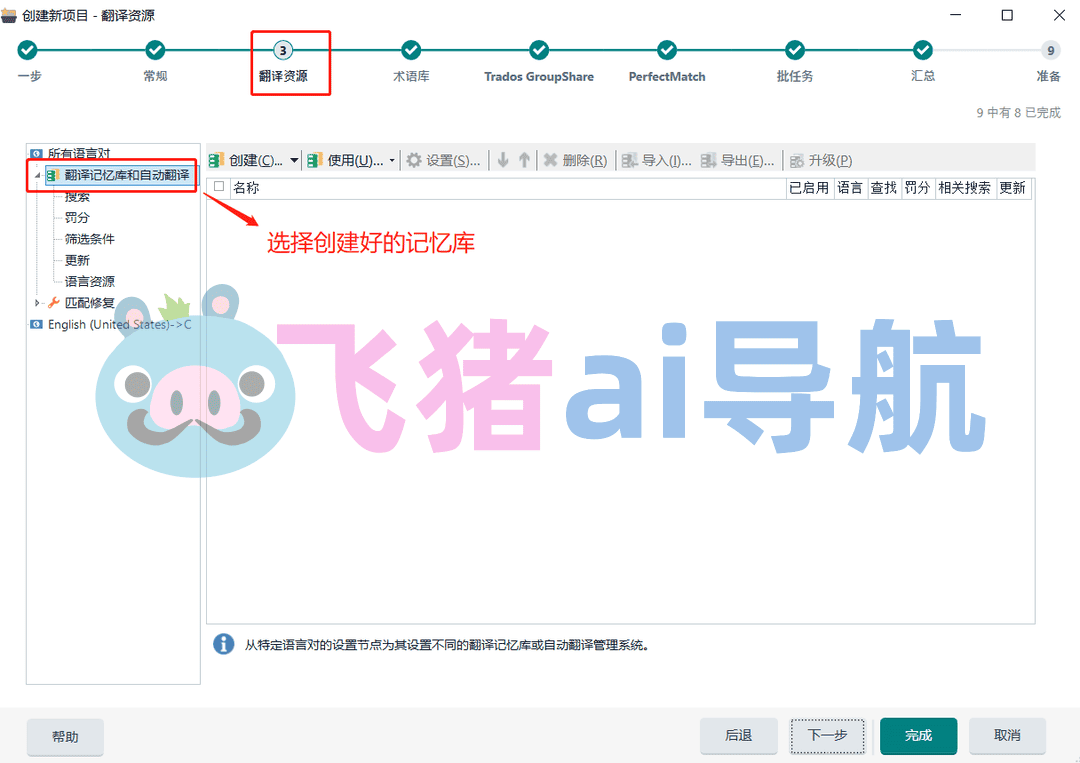Click the move down arrow icon
Screen dimensions: 1080x763
tap(503, 160)
